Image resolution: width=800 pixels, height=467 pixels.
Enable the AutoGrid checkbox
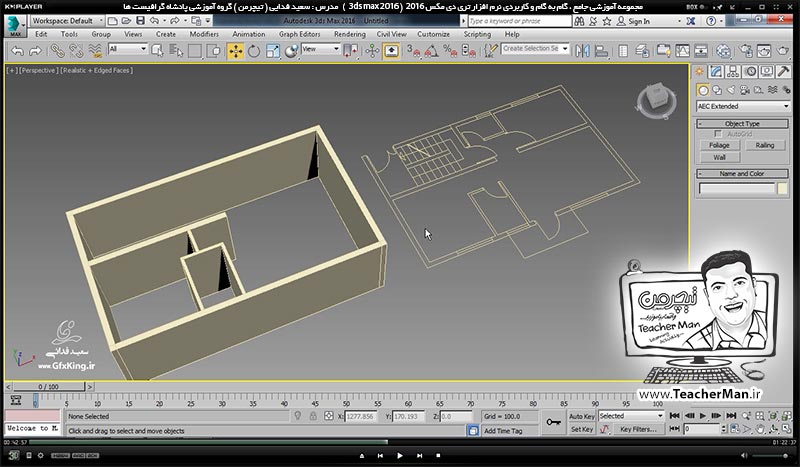(718, 134)
